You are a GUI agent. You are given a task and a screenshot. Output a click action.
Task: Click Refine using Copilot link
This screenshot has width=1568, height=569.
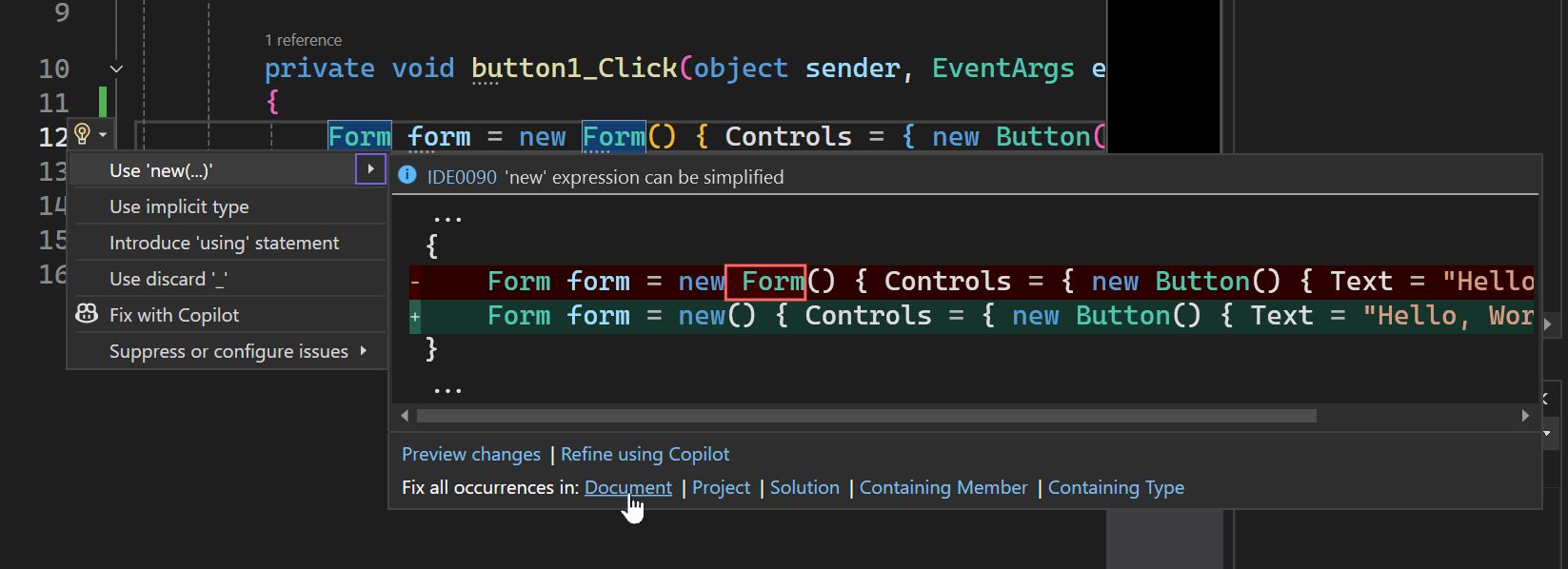coord(645,454)
